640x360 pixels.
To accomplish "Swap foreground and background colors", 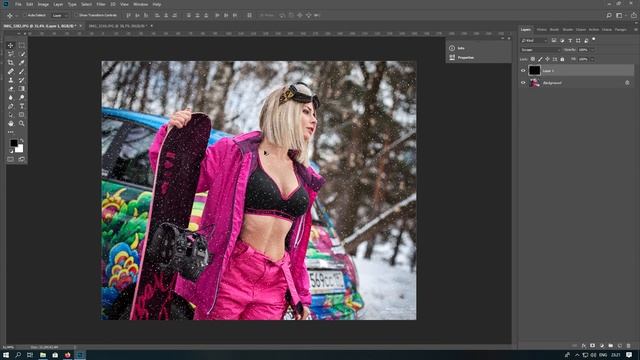I will coord(22,140).
